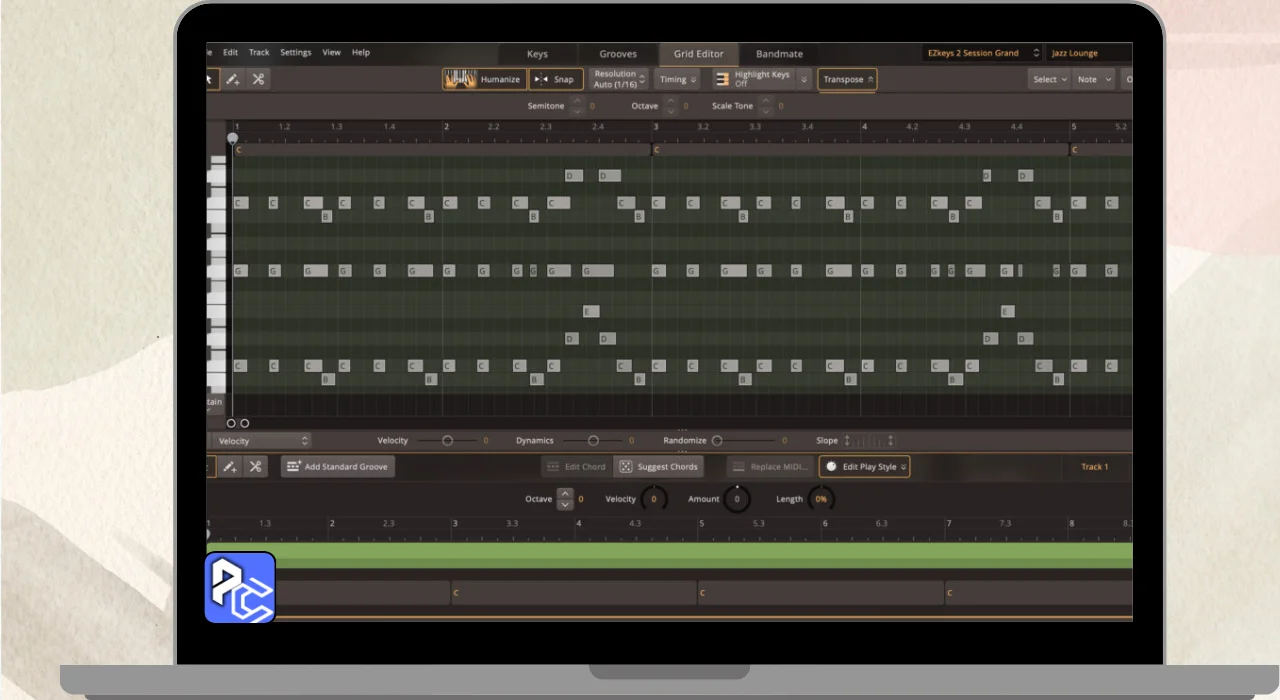
Task: Select the pencil draw tool in Grid Editor toolbar
Action: click(232, 79)
